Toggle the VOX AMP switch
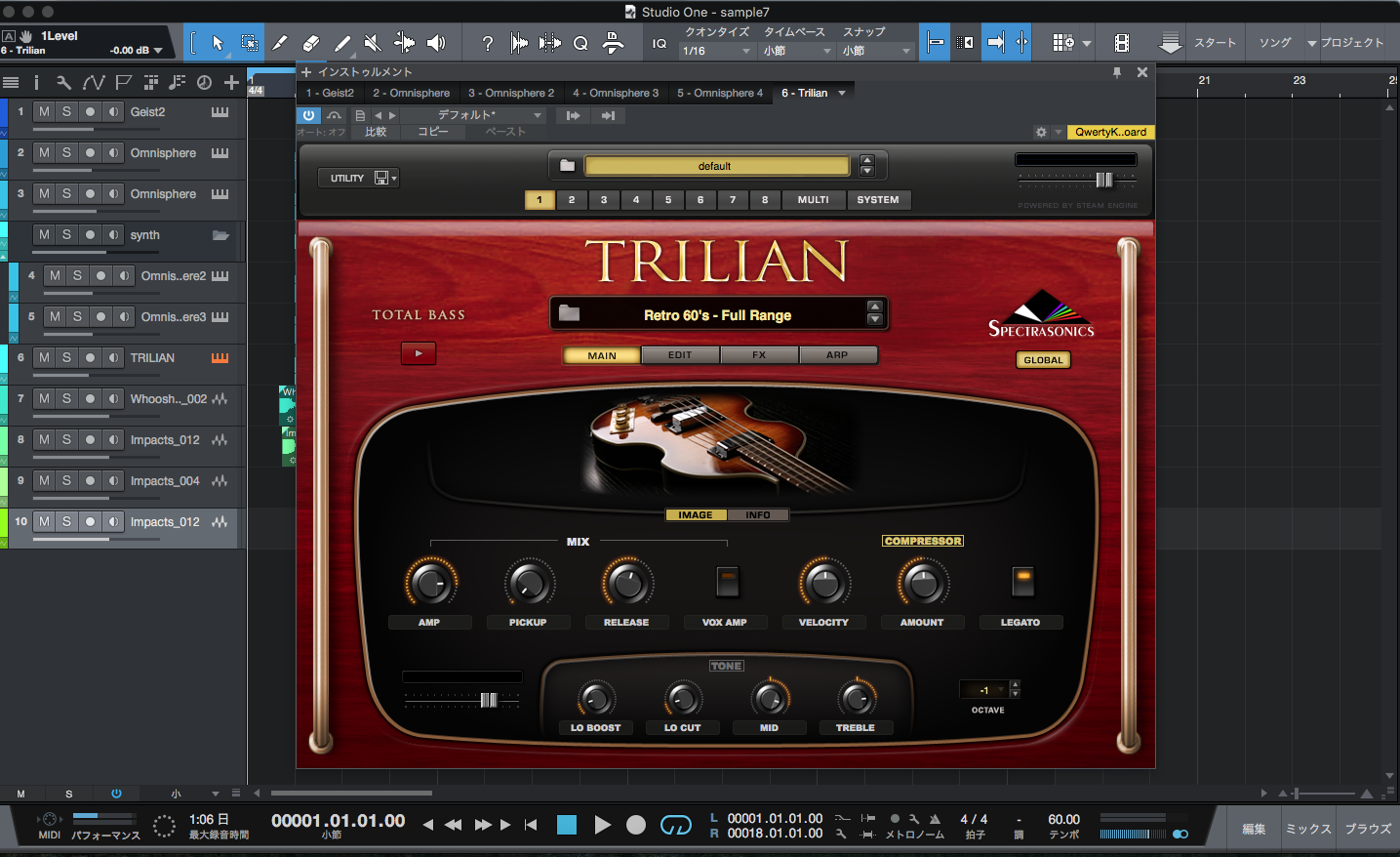 tap(727, 581)
